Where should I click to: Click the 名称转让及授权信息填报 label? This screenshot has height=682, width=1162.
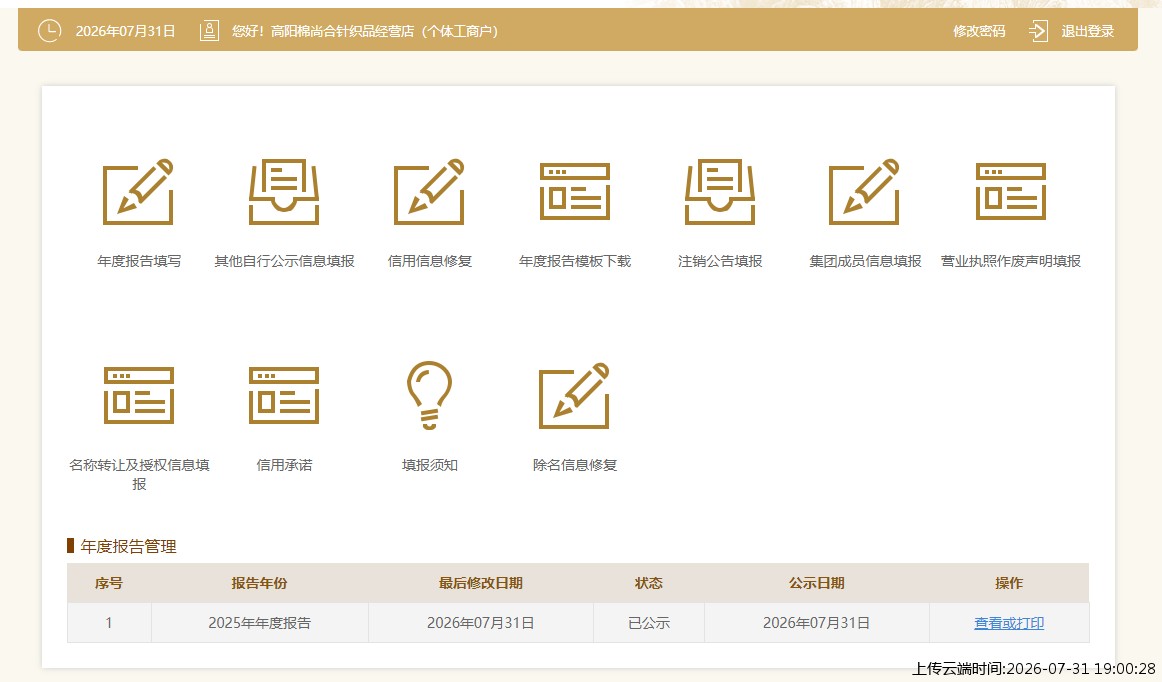click(139, 474)
